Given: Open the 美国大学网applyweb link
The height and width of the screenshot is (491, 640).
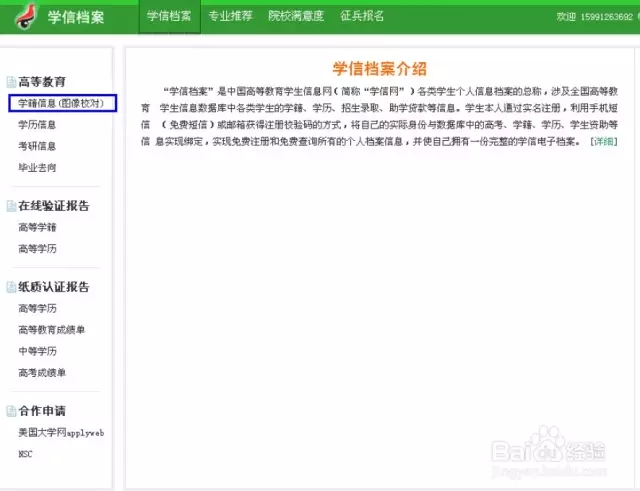Looking at the screenshot, I should click(61, 432).
